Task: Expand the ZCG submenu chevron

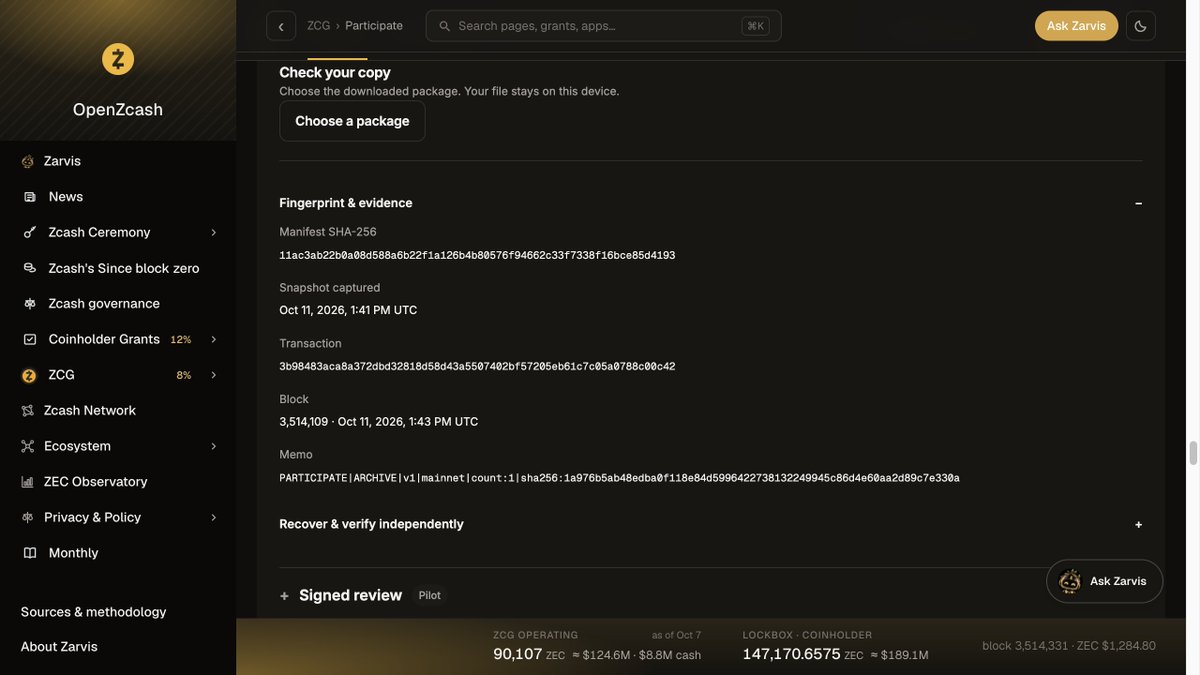Action: pos(214,375)
